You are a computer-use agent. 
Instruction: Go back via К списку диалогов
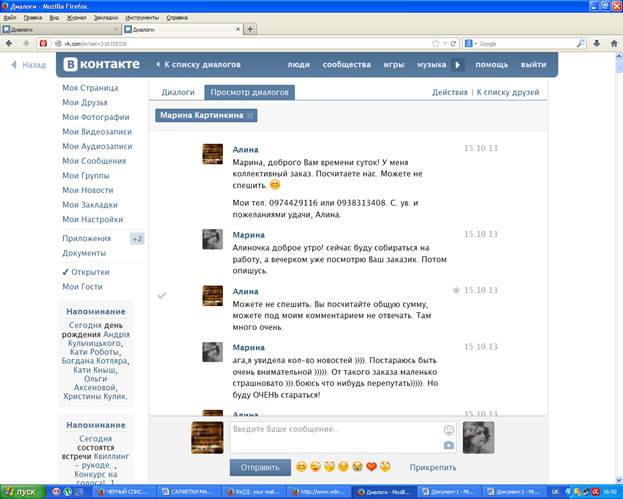(199, 64)
